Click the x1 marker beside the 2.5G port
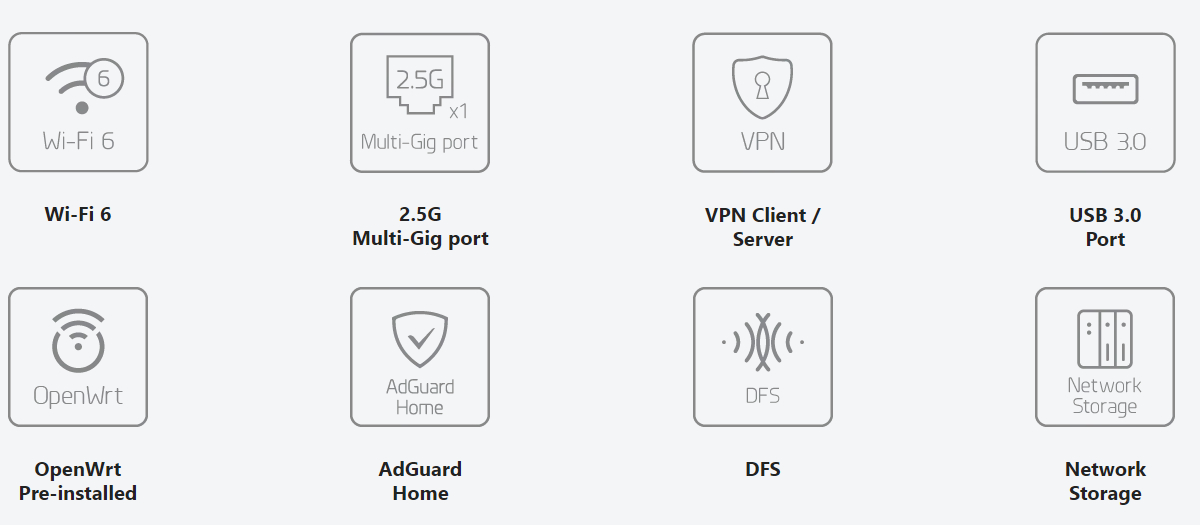The width and height of the screenshot is (1200, 525). [x=459, y=111]
